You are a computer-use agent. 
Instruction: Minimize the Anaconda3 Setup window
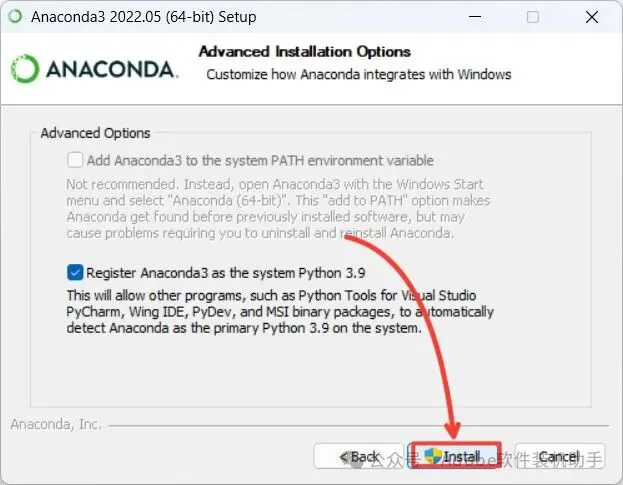pyautogui.click(x=478, y=17)
